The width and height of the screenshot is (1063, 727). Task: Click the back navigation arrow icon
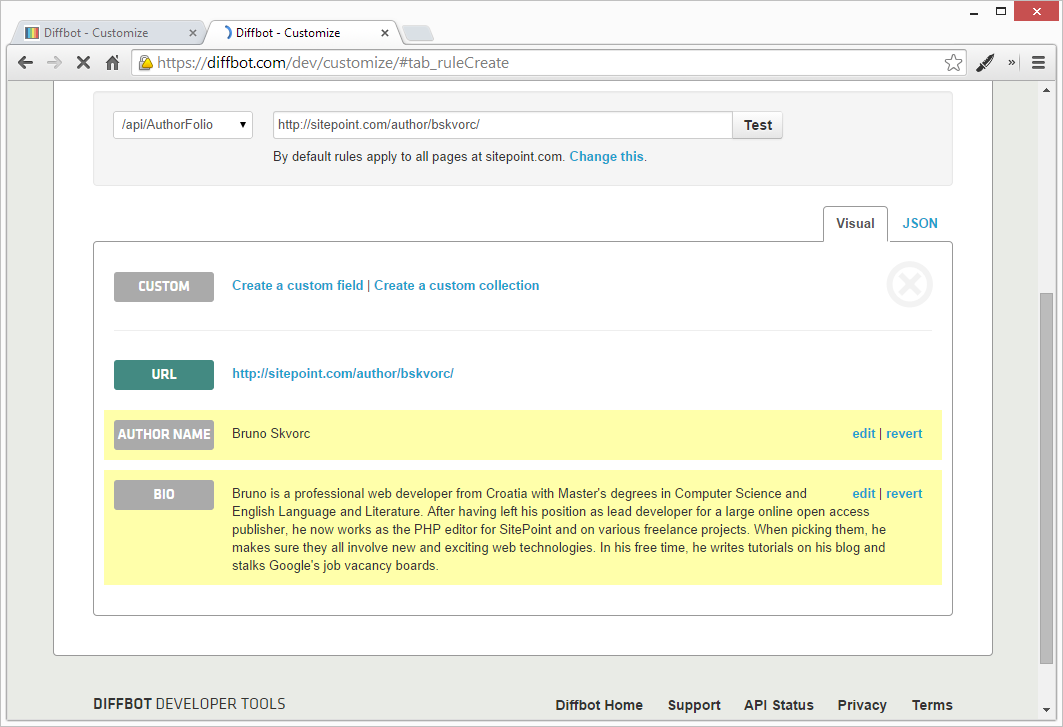pos(25,62)
